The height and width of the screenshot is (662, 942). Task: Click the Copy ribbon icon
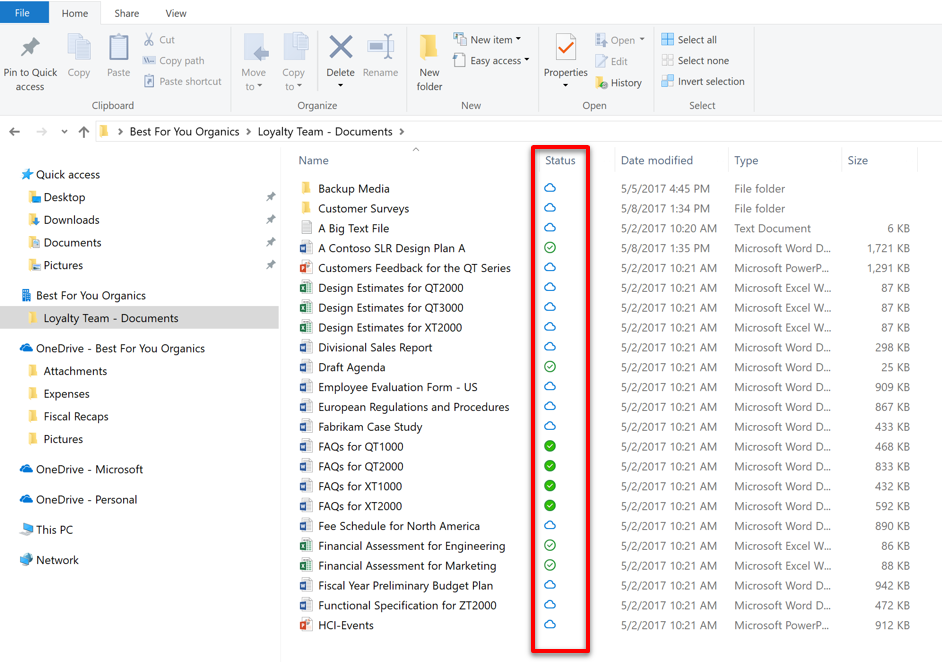click(x=79, y=48)
